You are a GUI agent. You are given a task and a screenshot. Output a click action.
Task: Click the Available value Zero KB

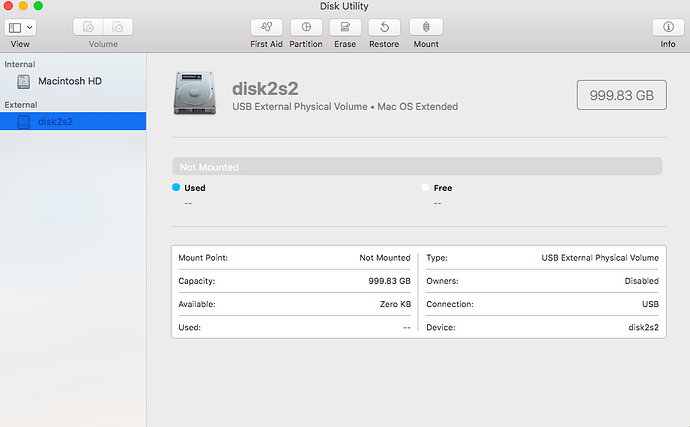click(x=395, y=304)
